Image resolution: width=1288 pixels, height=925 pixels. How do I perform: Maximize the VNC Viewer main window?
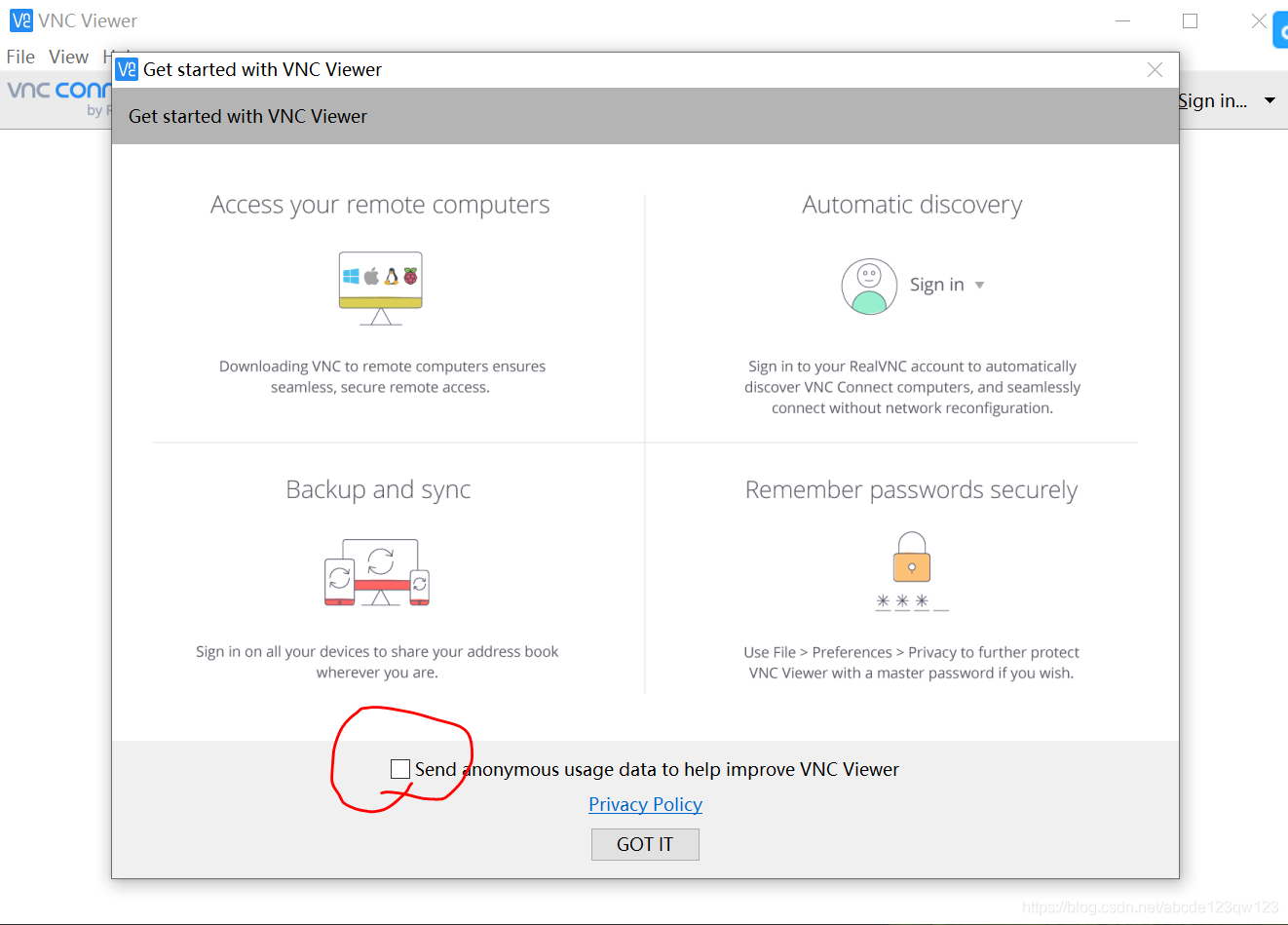(x=1190, y=20)
